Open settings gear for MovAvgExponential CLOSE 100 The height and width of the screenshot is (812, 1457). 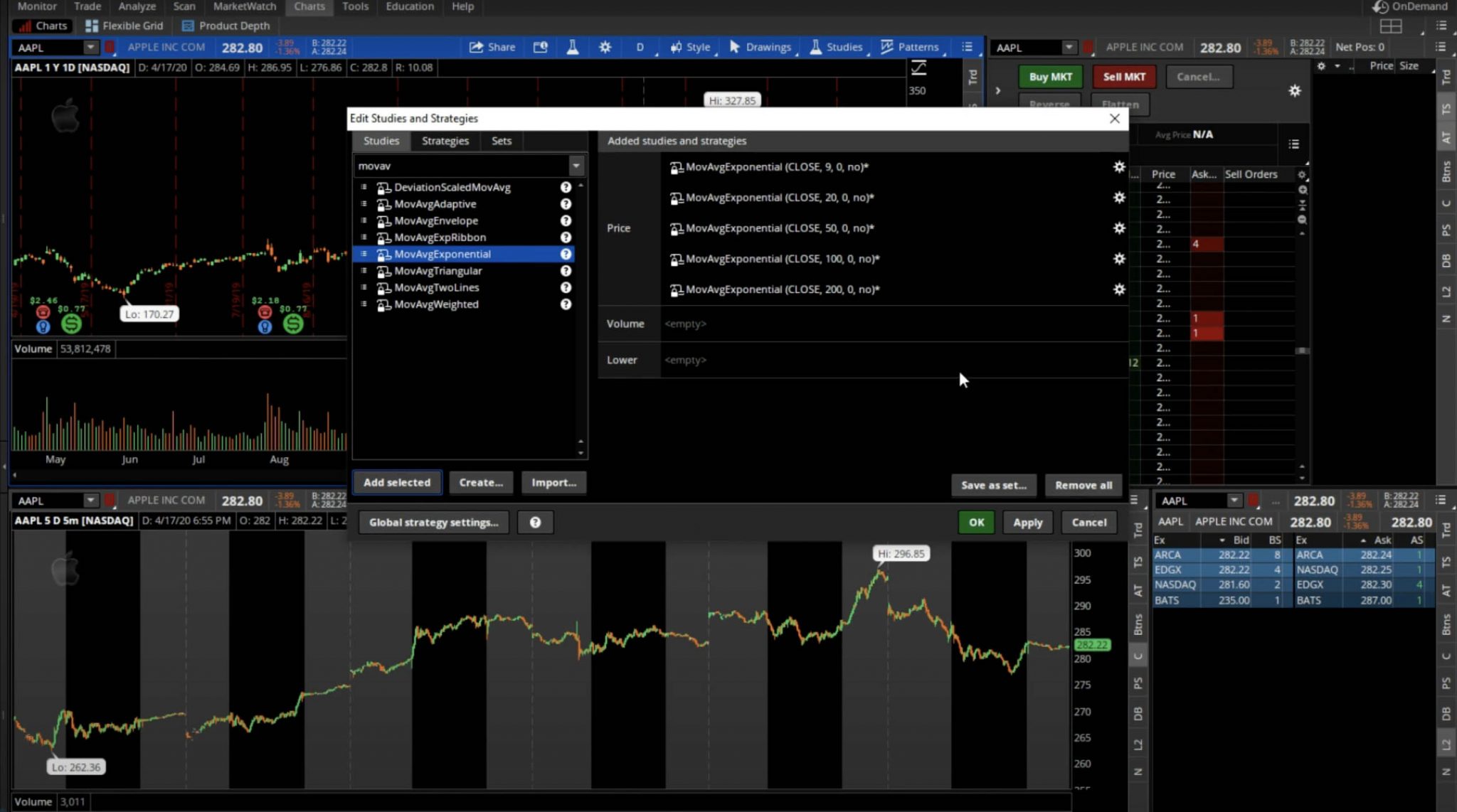[1119, 259]
